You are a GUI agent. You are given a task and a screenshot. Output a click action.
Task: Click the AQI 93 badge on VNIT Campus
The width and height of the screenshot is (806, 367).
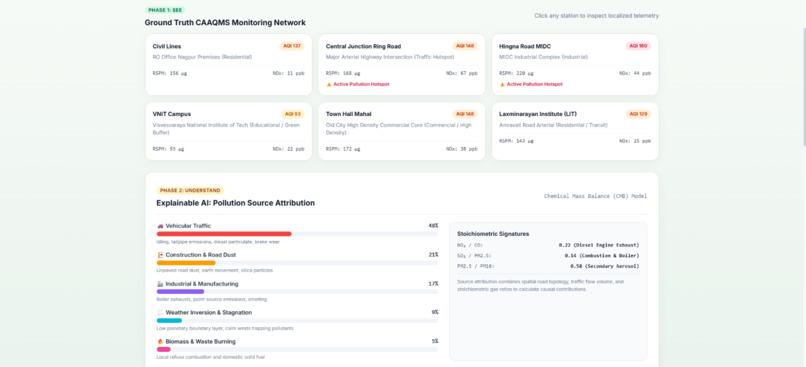[292, 114]
